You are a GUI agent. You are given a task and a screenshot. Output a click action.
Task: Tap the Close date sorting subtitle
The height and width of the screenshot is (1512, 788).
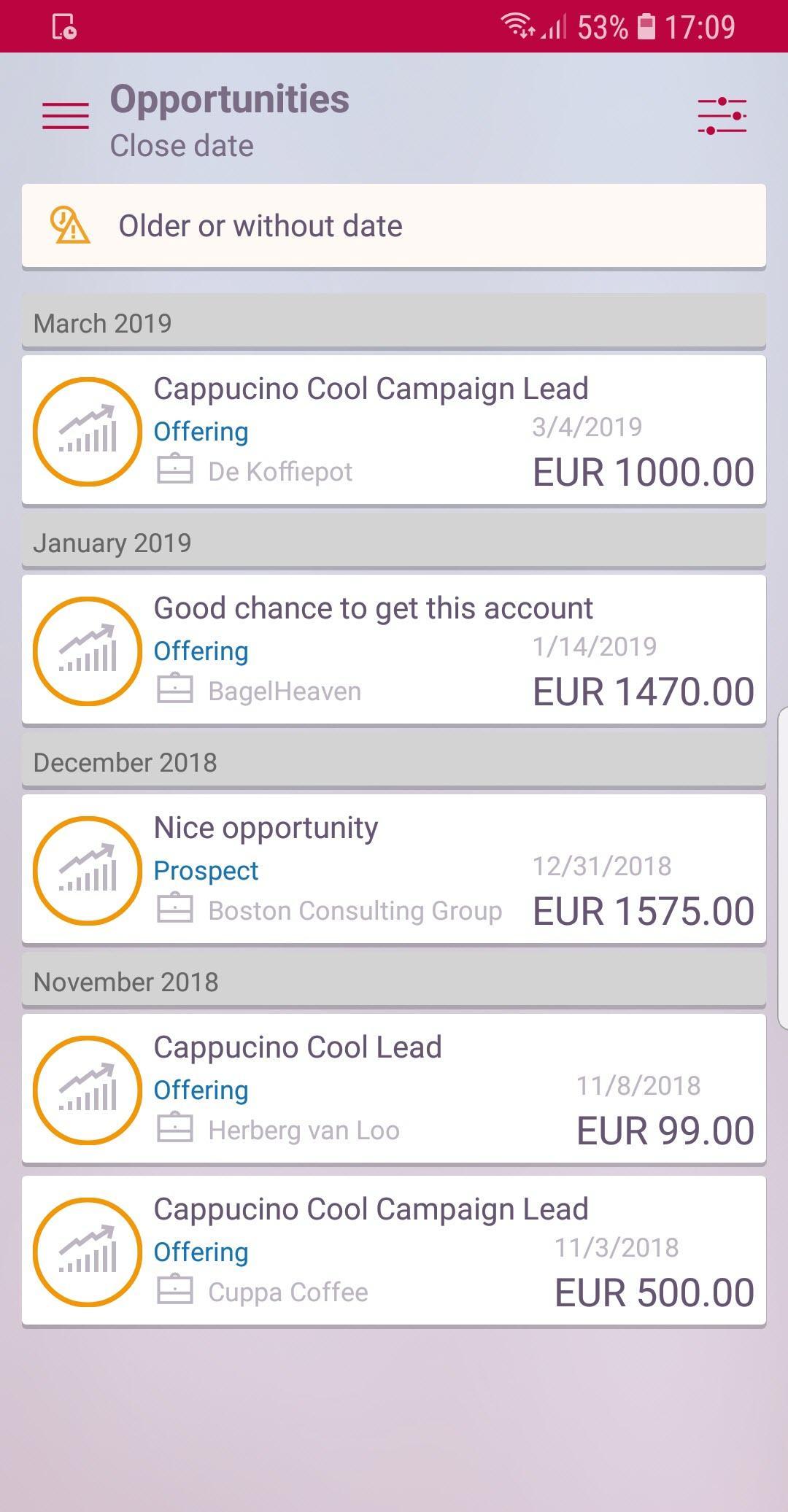pos(182,146)
